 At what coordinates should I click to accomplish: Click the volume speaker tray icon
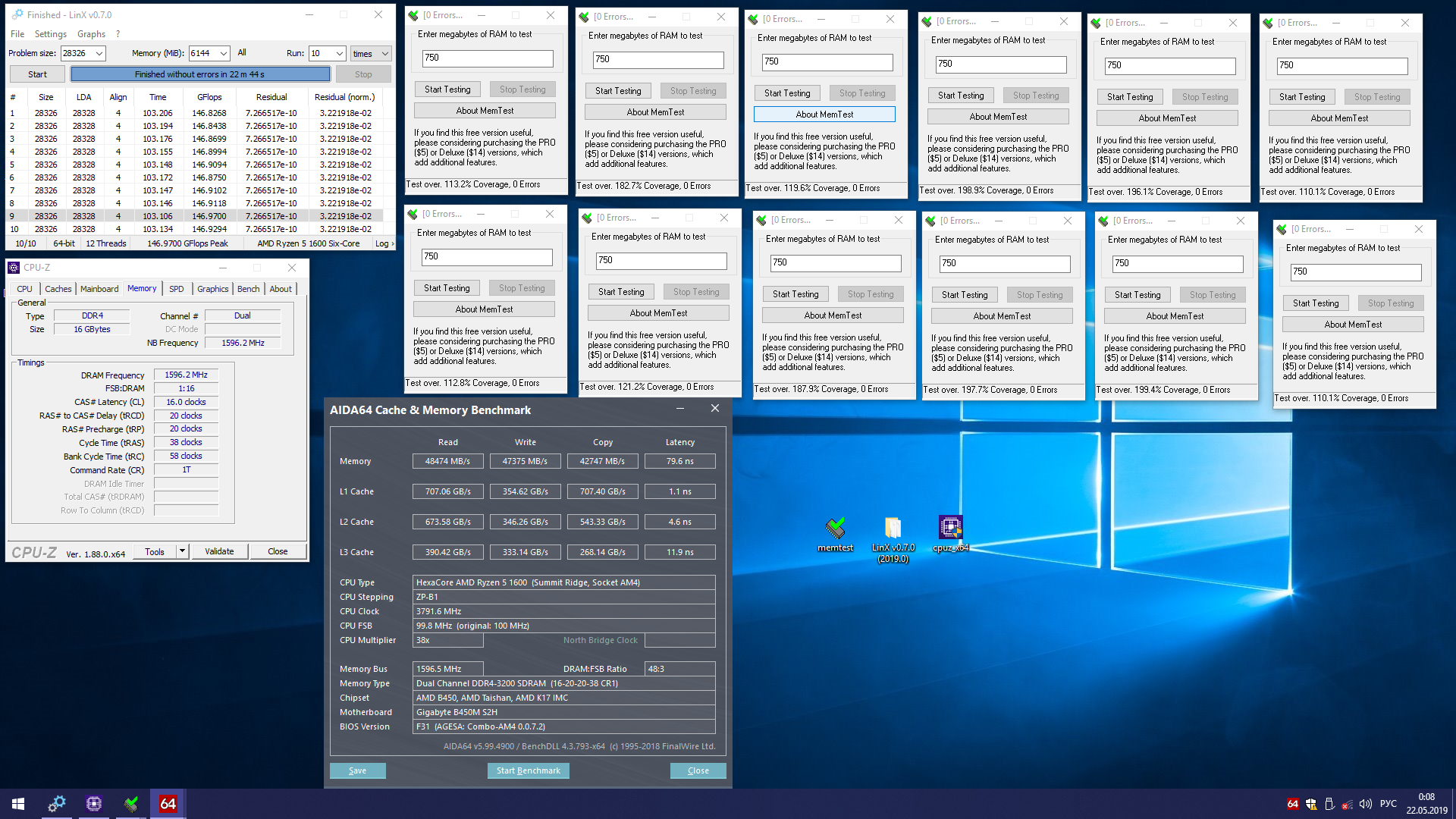pos(1365,804)
